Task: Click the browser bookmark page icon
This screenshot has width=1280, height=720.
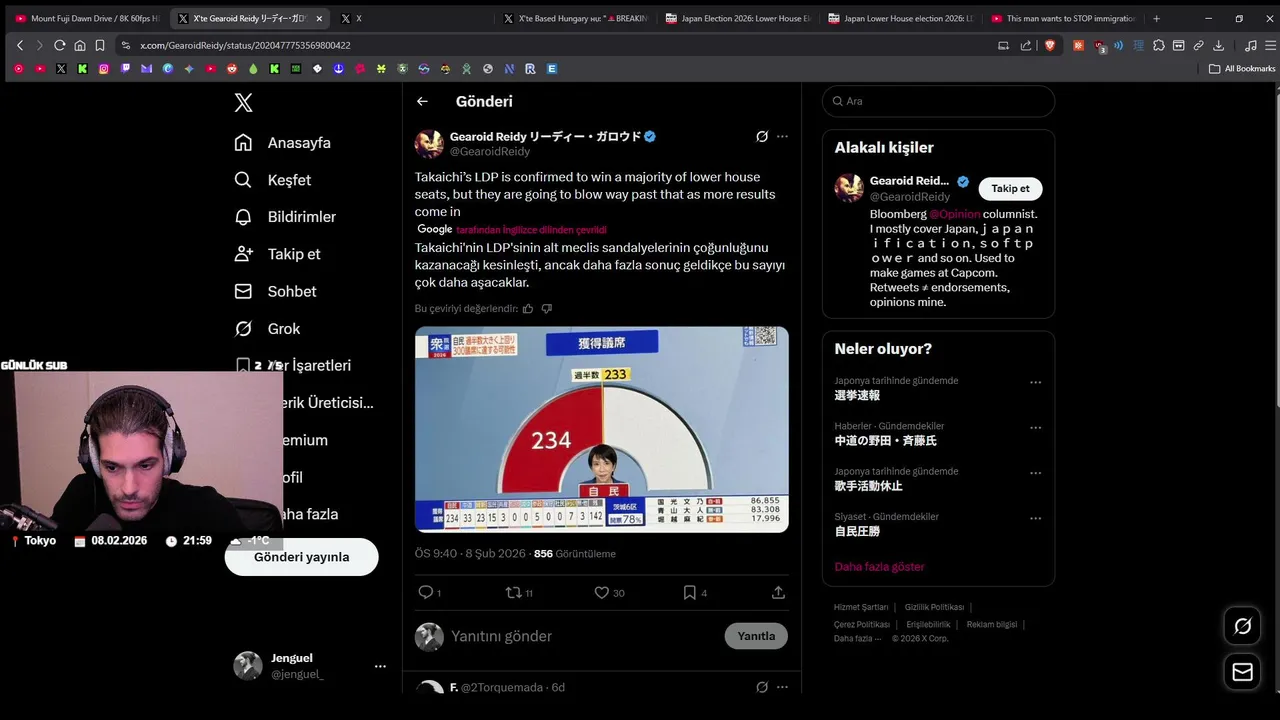Action: point(100,45)
